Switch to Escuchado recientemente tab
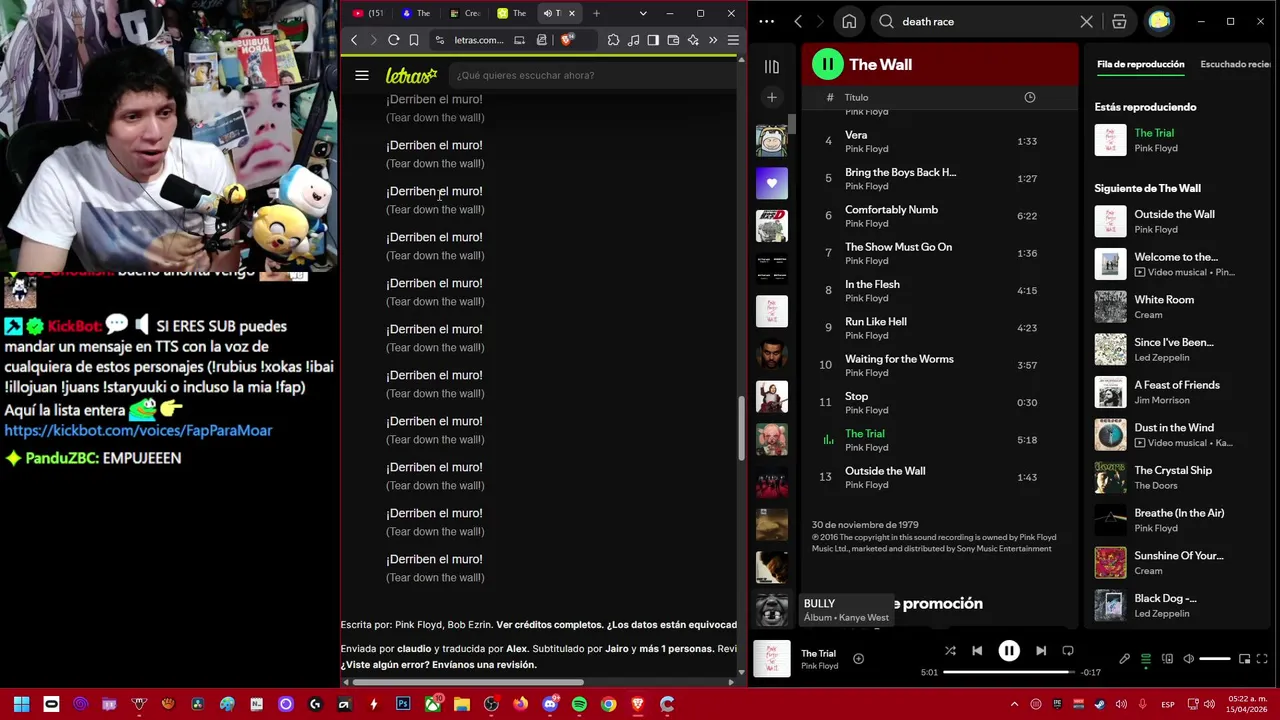This screenshot has height=720, width=1280. (x=1236, y=64)
